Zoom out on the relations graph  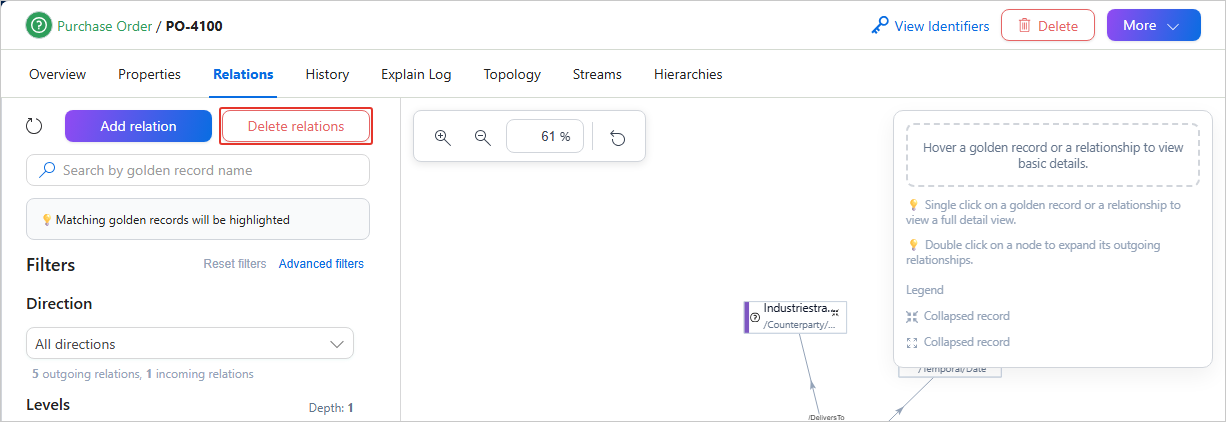point(482,137)
